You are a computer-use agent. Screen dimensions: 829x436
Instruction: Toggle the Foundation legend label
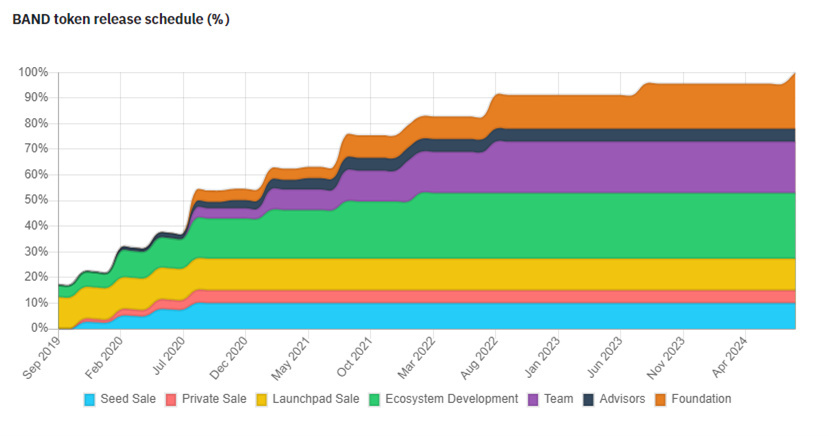click(x=701, y=399)
